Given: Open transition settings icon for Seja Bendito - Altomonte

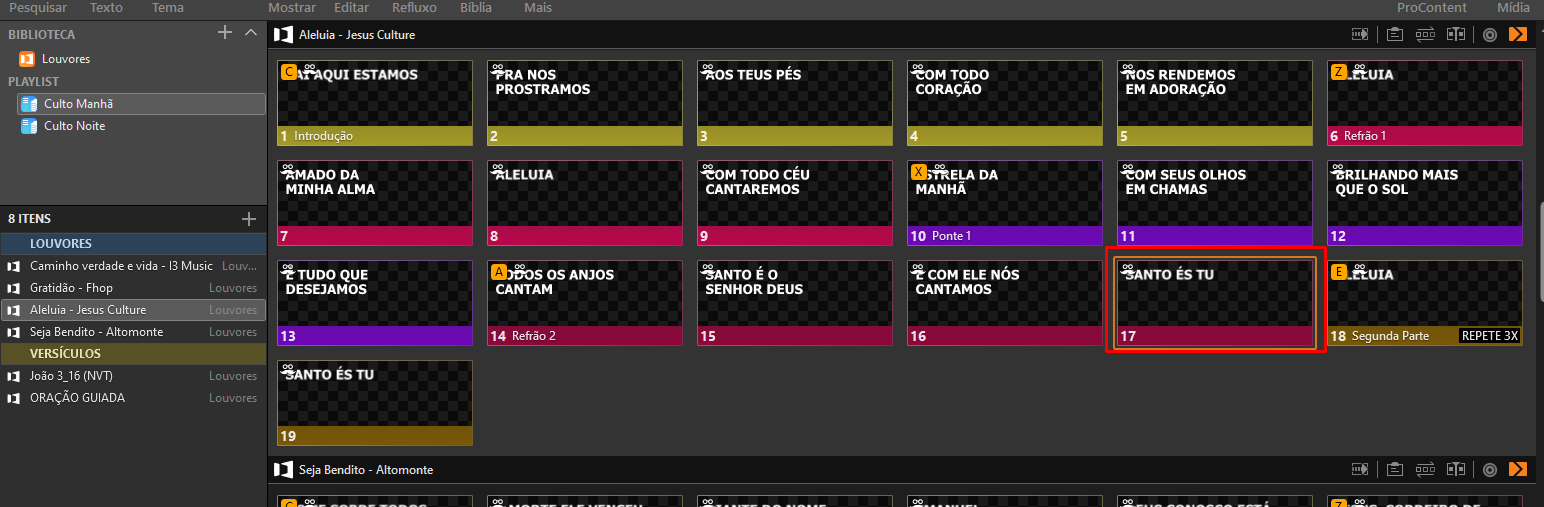Looking at the screenshot, I should [1360, 469].
